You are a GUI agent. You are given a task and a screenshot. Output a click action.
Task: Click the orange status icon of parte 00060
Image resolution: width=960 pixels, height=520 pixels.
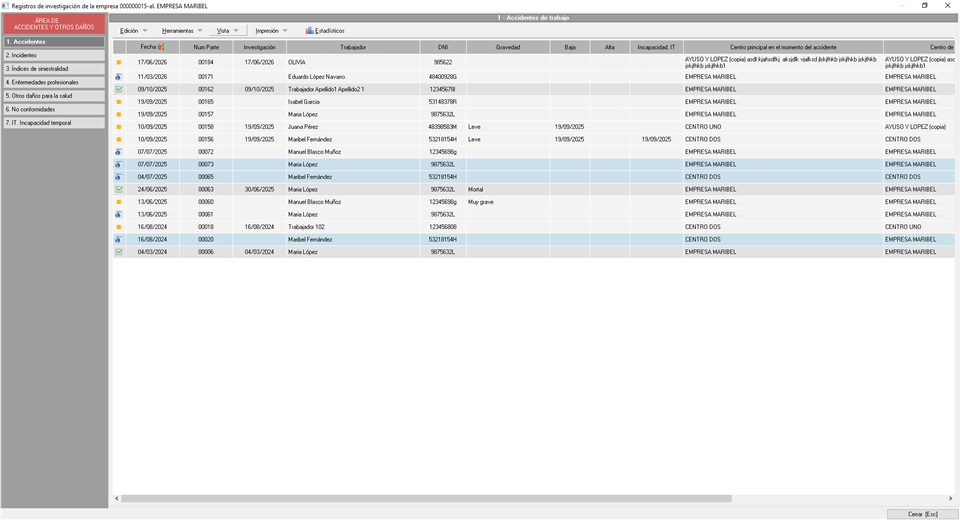point(119,202)
